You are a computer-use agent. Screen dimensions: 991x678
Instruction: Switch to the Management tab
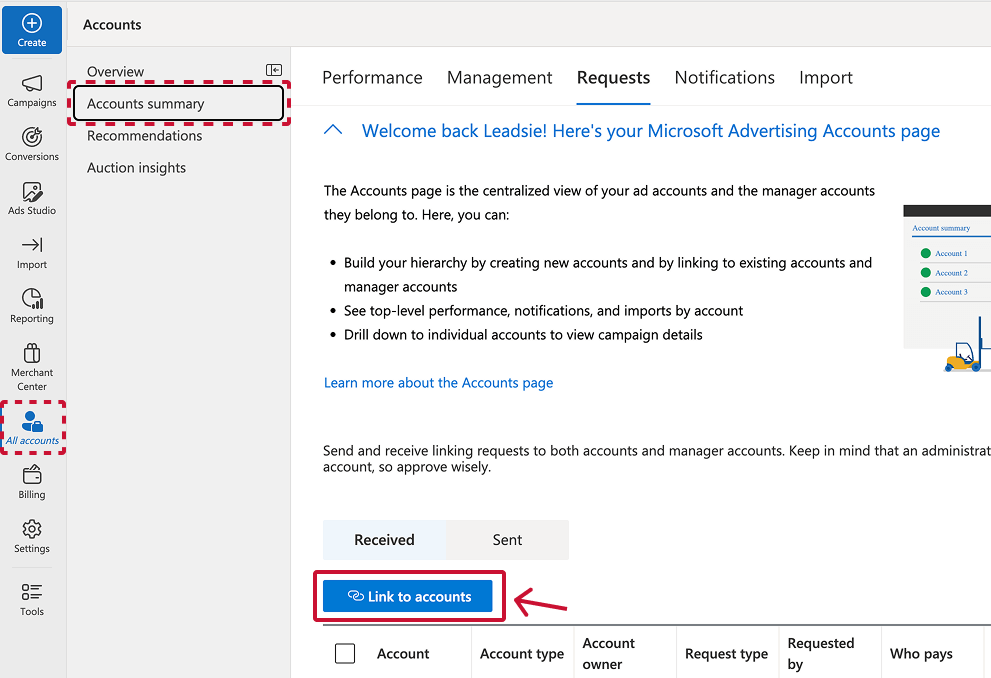point(499,78)
